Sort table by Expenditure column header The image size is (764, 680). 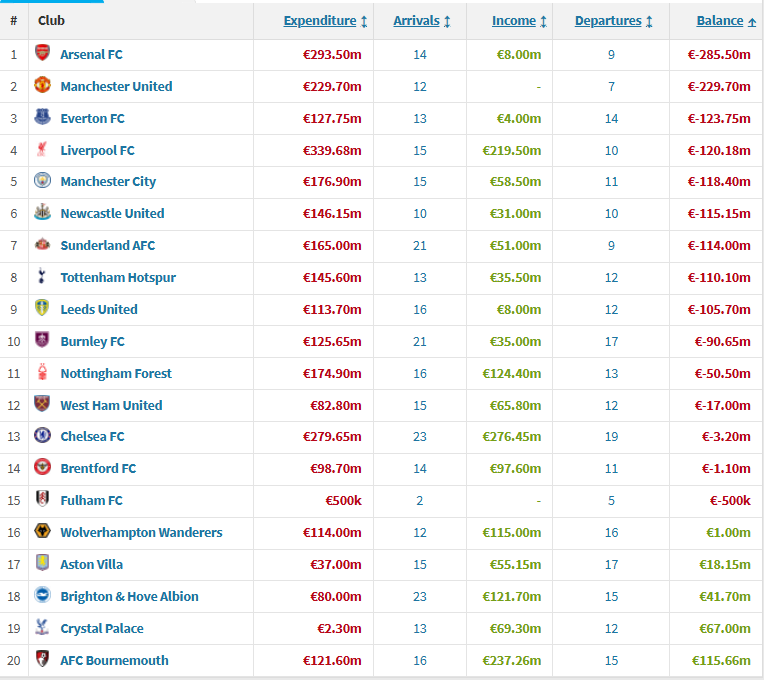coord(320,21)
